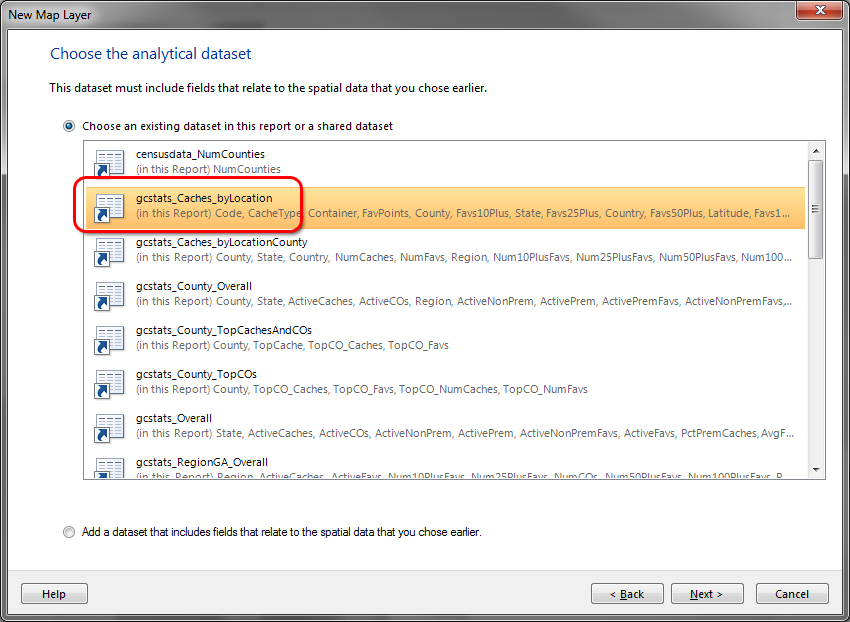Click the censusdata_NumCounties dataset icon
Image resolution: width=850 pixels, height=622 pixels.
click(x=109, y=162)
